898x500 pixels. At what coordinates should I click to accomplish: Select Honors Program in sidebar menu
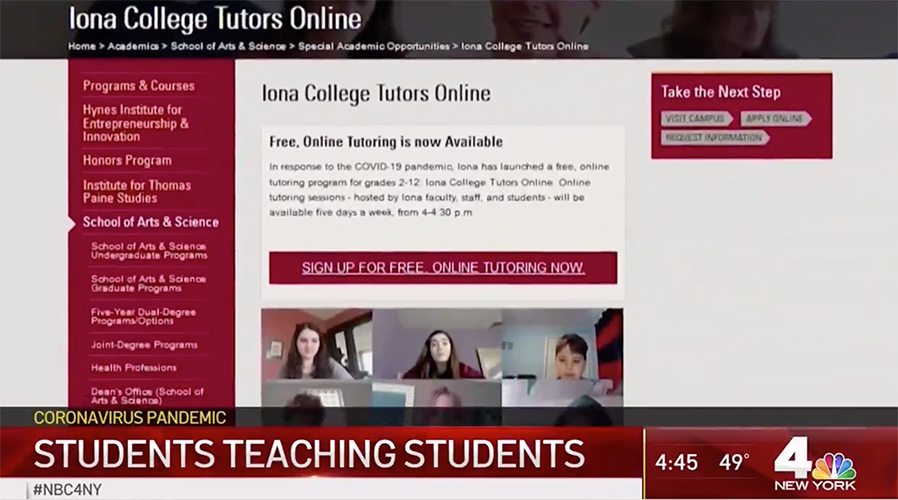(x=127, y=160)
